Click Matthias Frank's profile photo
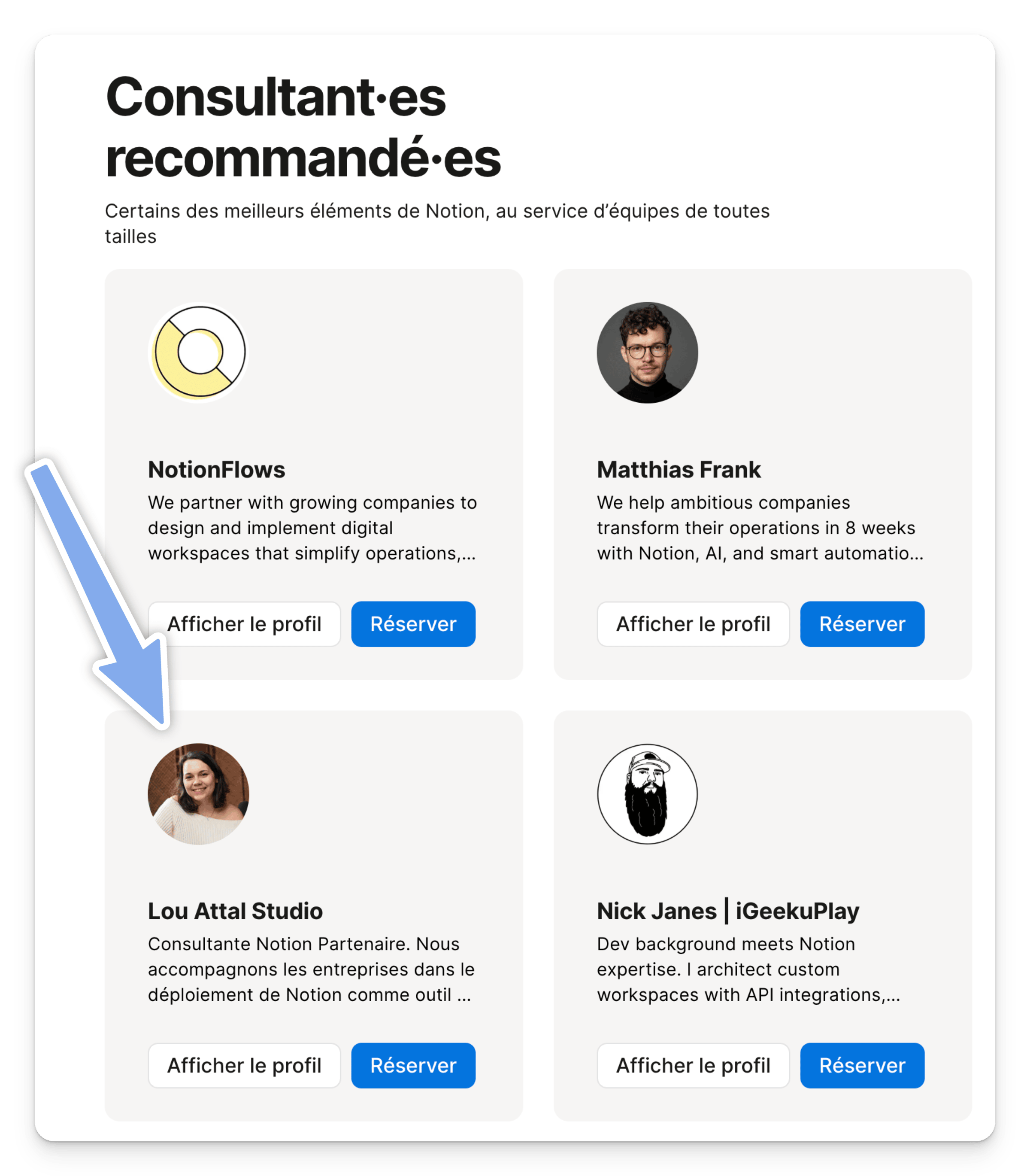Viewport: 1030px width, 1176px height. 647,352
